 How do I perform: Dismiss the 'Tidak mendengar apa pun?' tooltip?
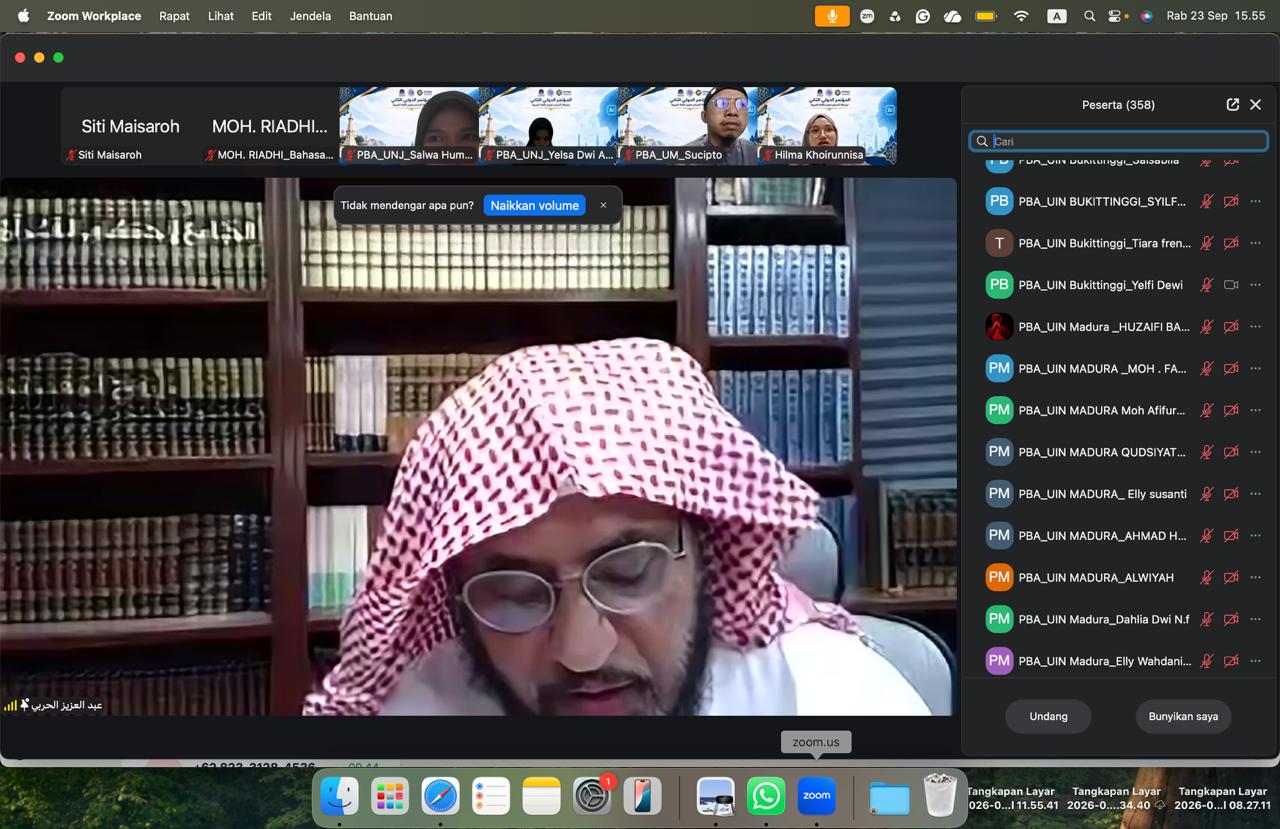pyautogui.click(x=603, y=205)
